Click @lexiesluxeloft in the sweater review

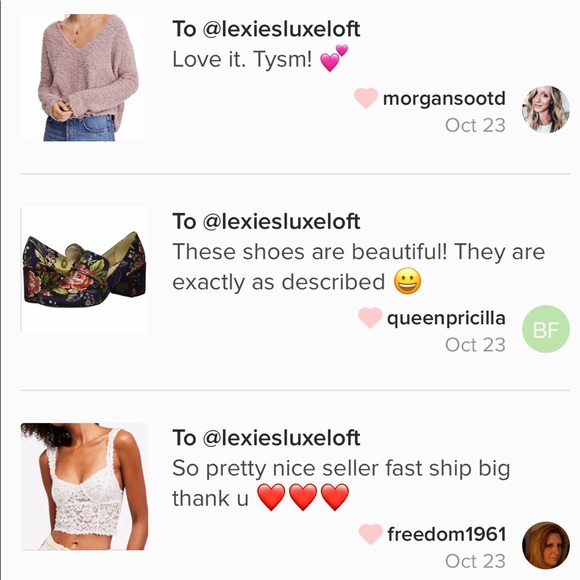tap(281, 29)
